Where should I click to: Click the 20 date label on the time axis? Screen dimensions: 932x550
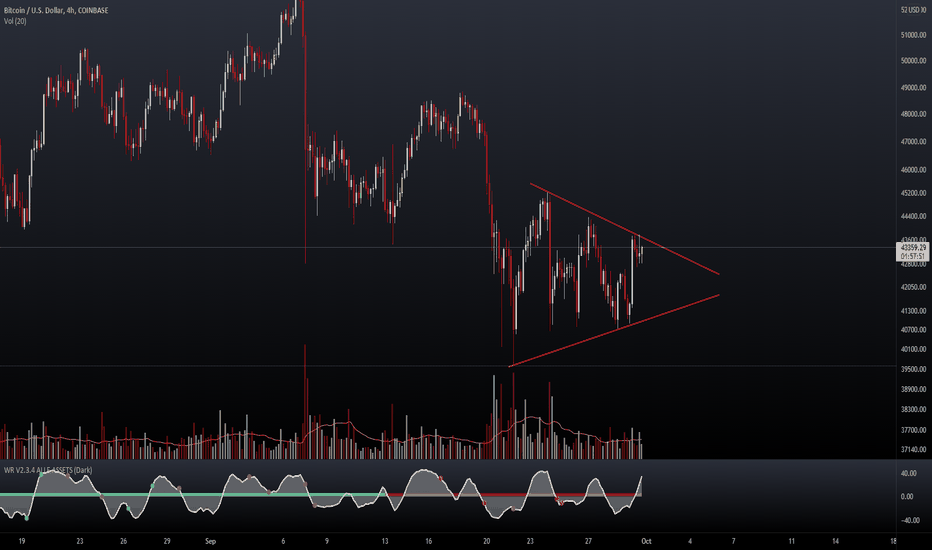pos(486,542)
